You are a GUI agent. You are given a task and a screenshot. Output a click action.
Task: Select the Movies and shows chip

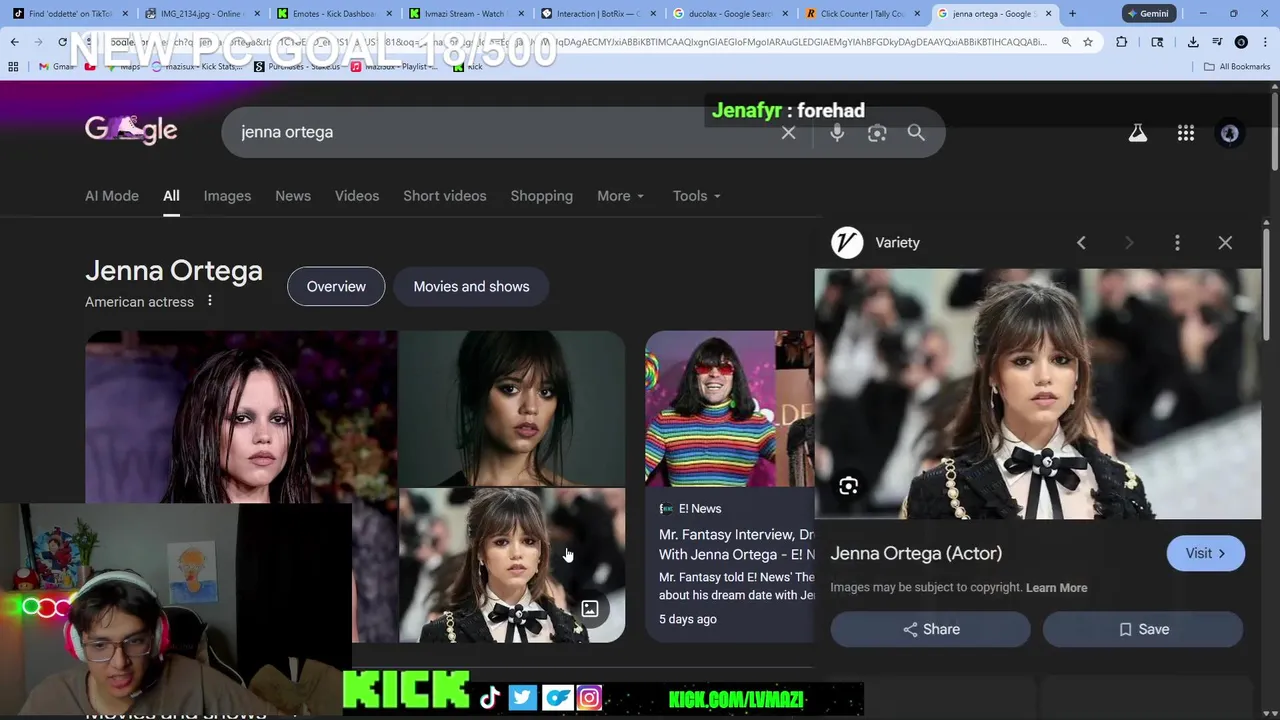[471, 287]
